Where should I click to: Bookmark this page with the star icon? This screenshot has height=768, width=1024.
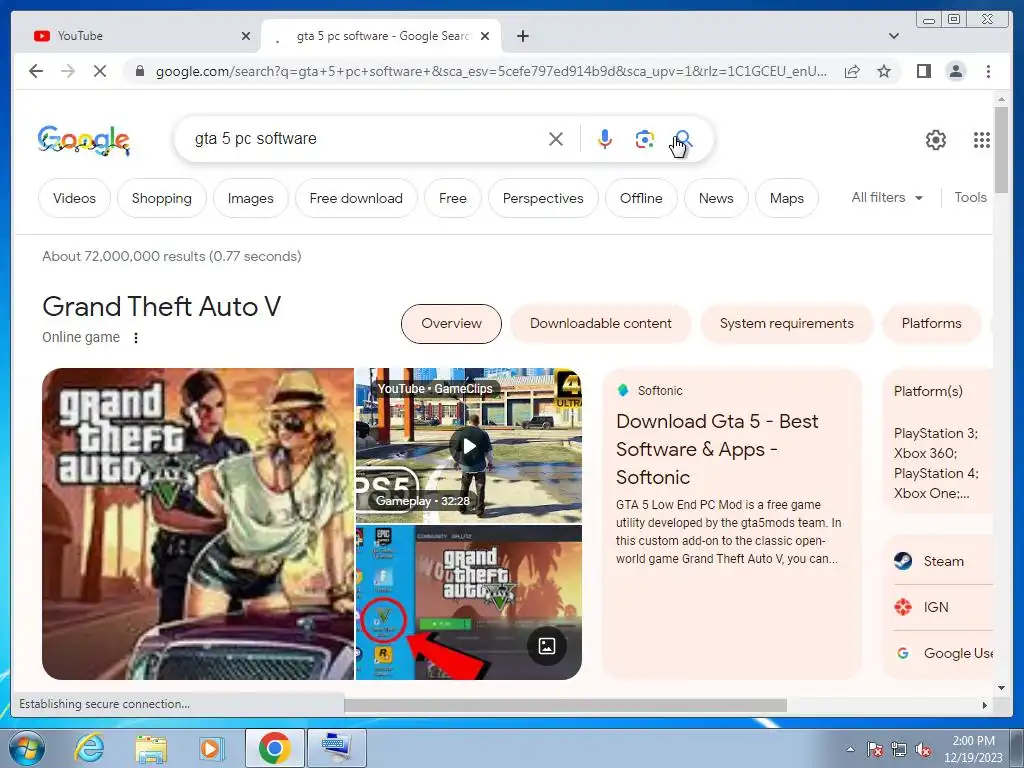click(884, 71)
